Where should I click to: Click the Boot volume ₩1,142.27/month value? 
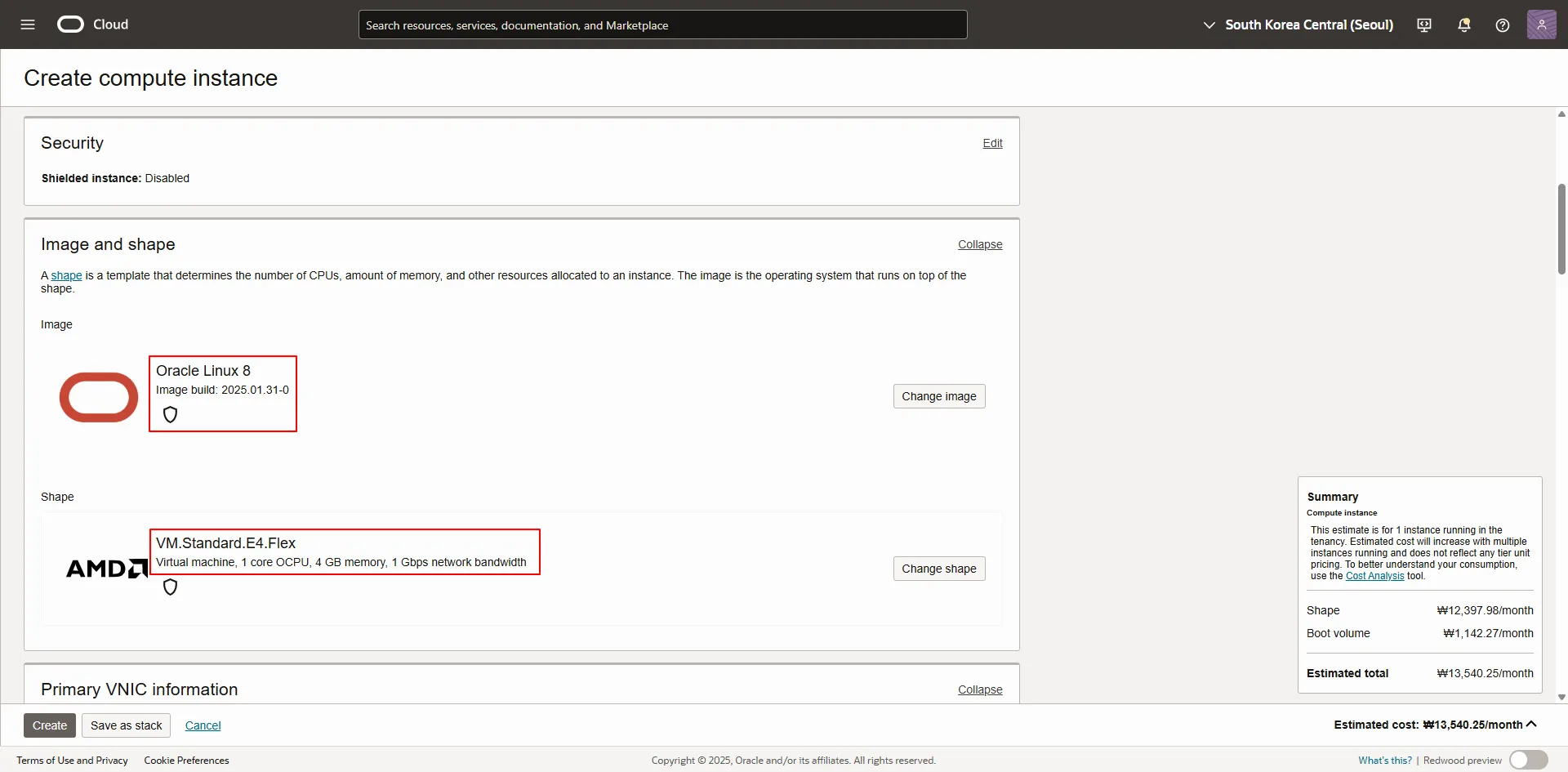pyautogui.click(x=1488, y=633)
